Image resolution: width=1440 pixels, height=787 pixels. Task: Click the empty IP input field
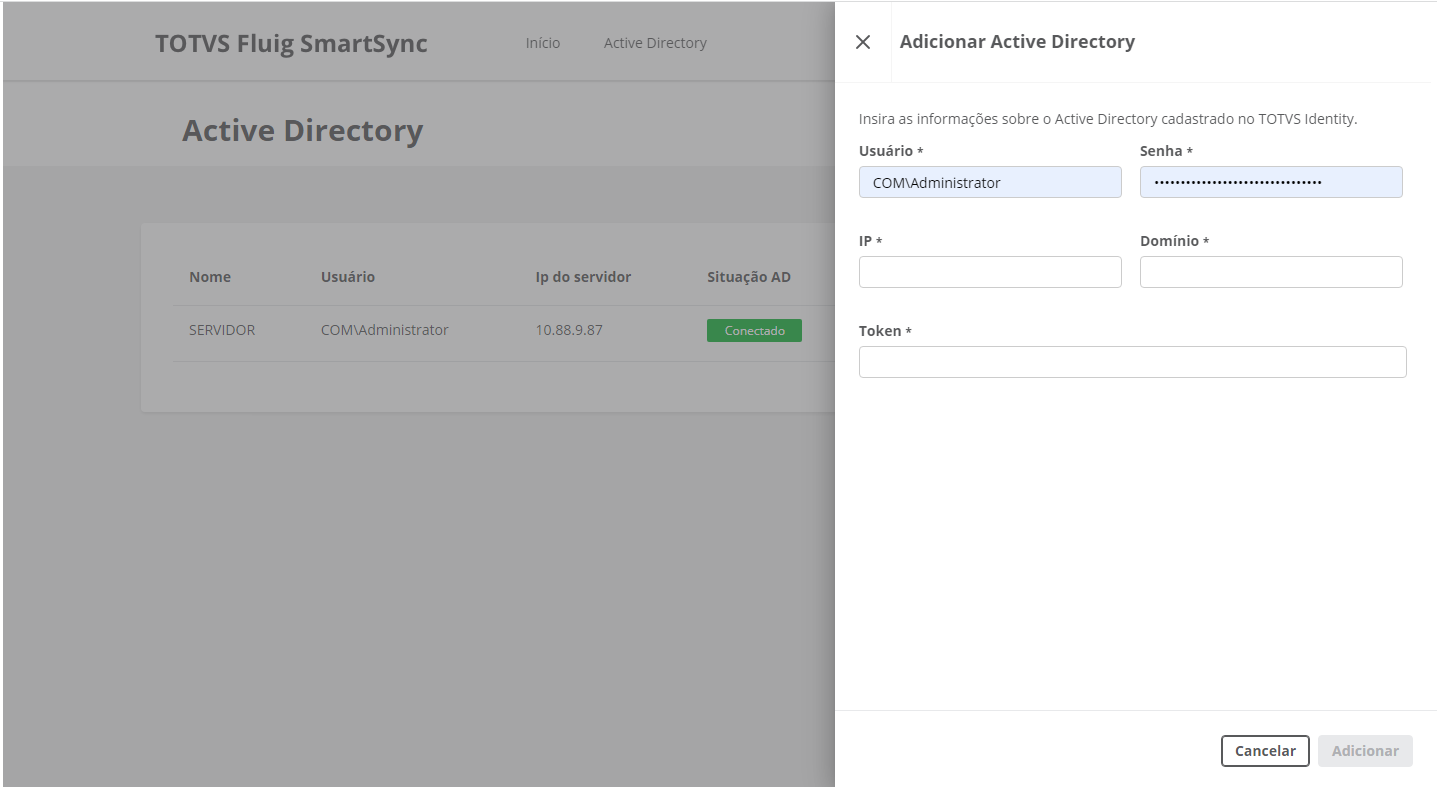(x=990, y=272)
